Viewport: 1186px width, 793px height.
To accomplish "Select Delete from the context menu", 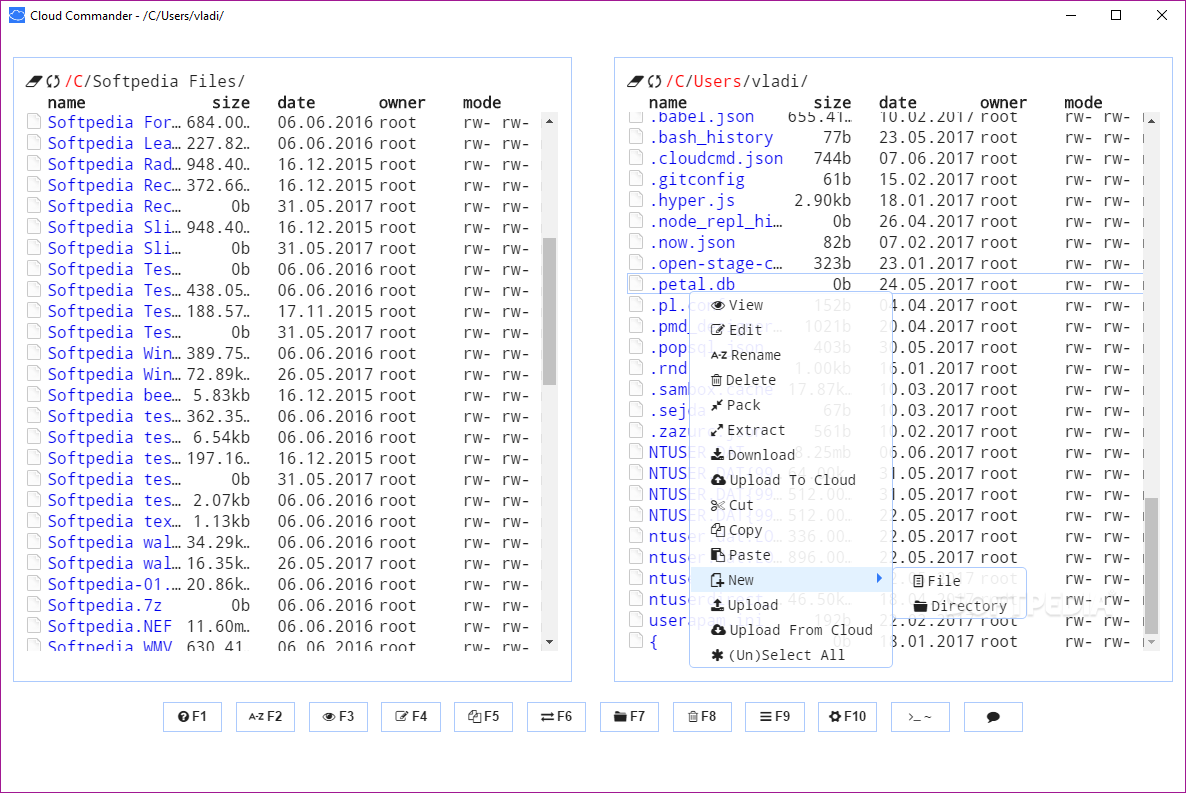I will 791,380.
